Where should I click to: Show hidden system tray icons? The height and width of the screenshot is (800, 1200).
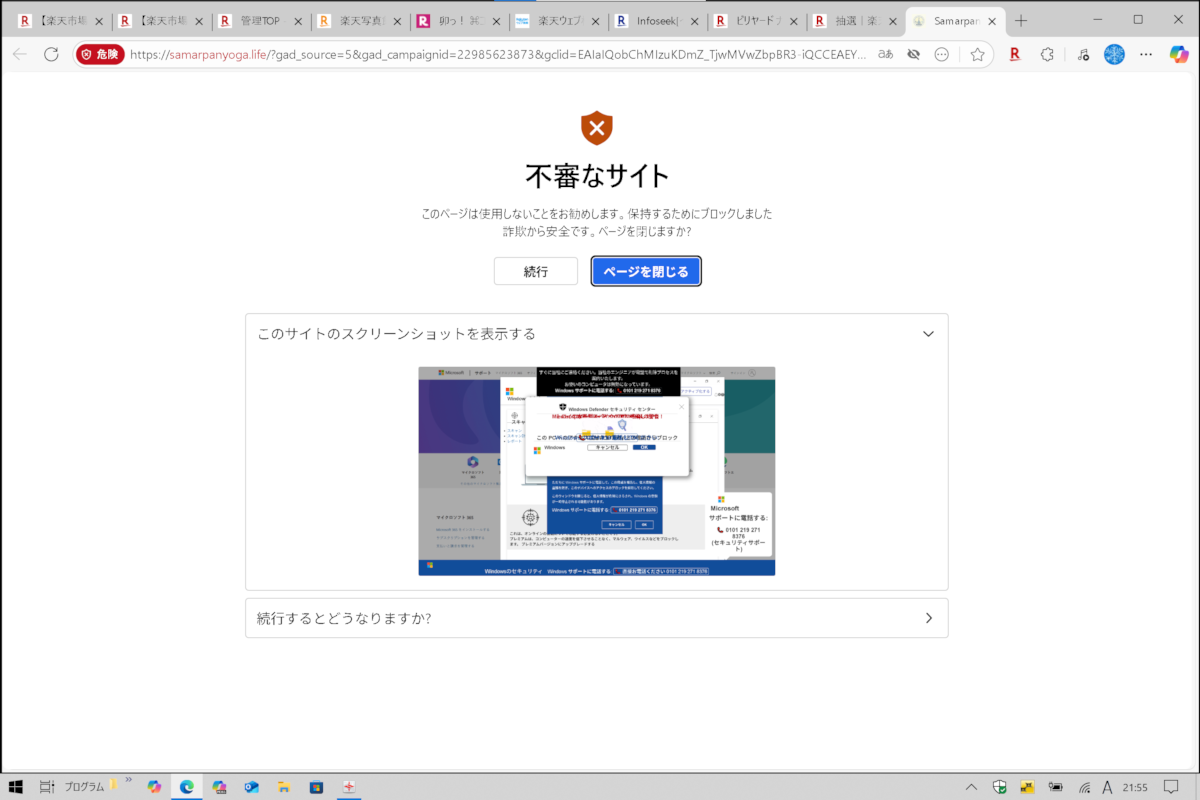click(971, 787)
